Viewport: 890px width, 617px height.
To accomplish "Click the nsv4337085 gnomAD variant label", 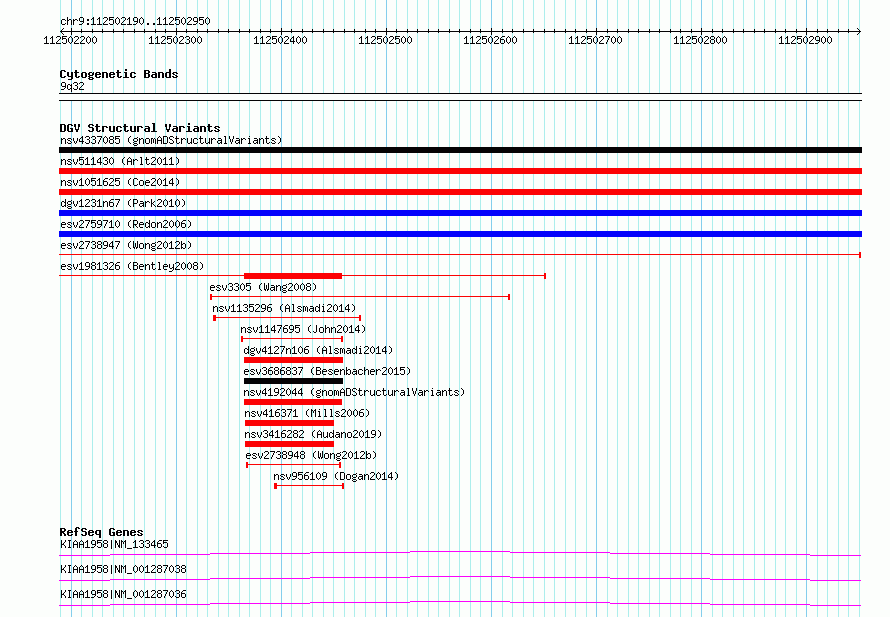I will (x=171, y=140).
